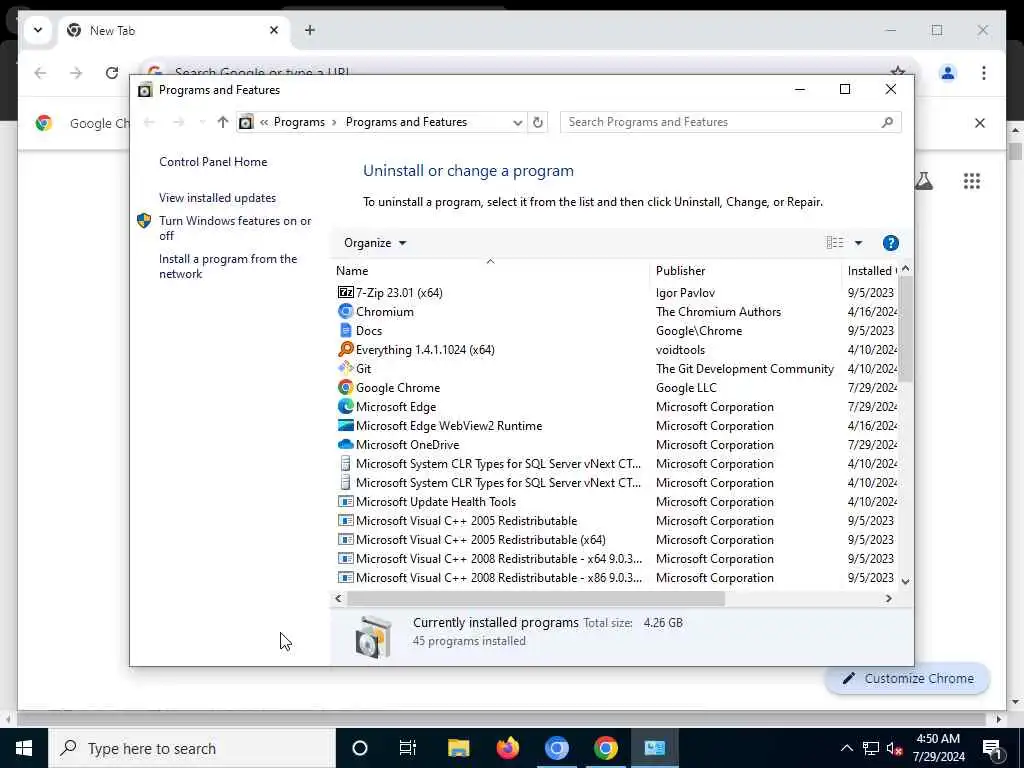Expand the address bar history dropdown
The height and width of the screenshot is (768, 1024).
coord(517,122)
